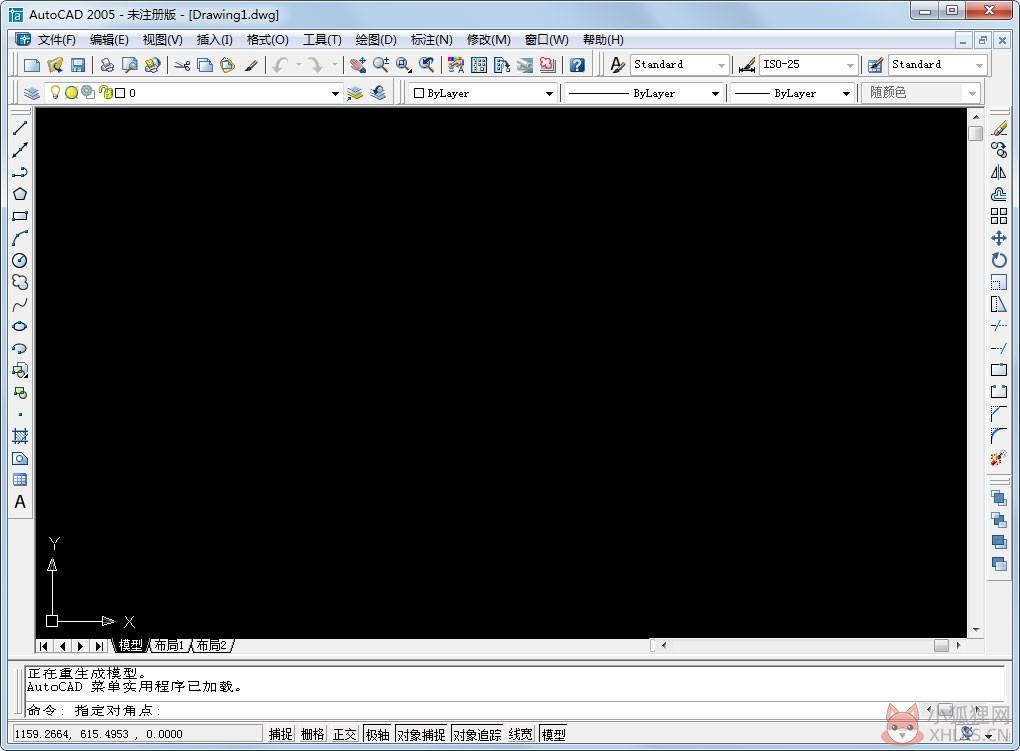Switch to the 布局2 tab
This screenshot has height=751, width=1020.
point(211,645)
